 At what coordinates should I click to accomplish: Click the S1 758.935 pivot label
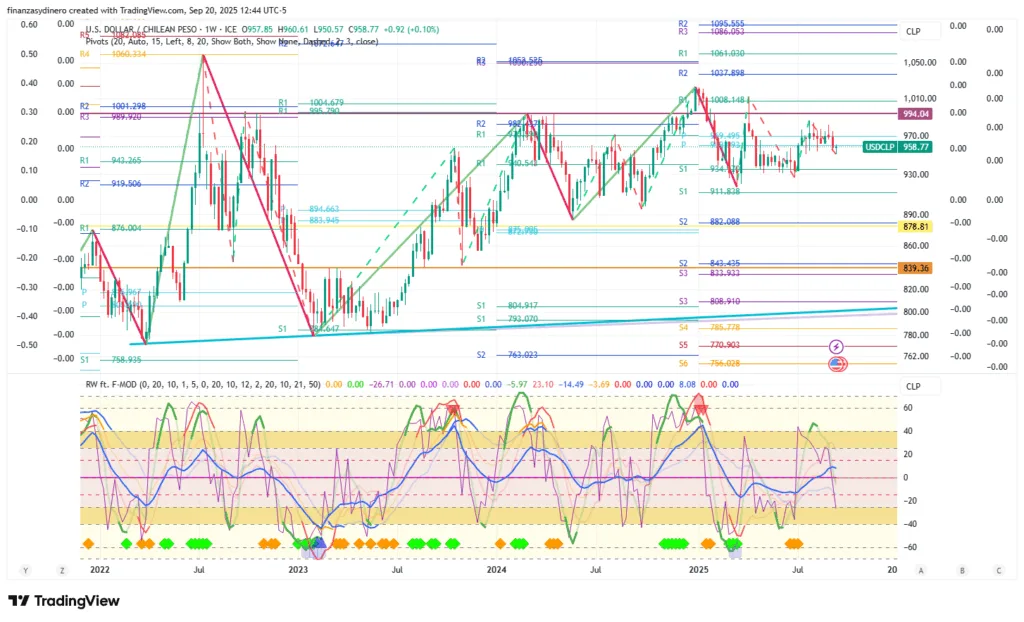click(x=110, y=360)
